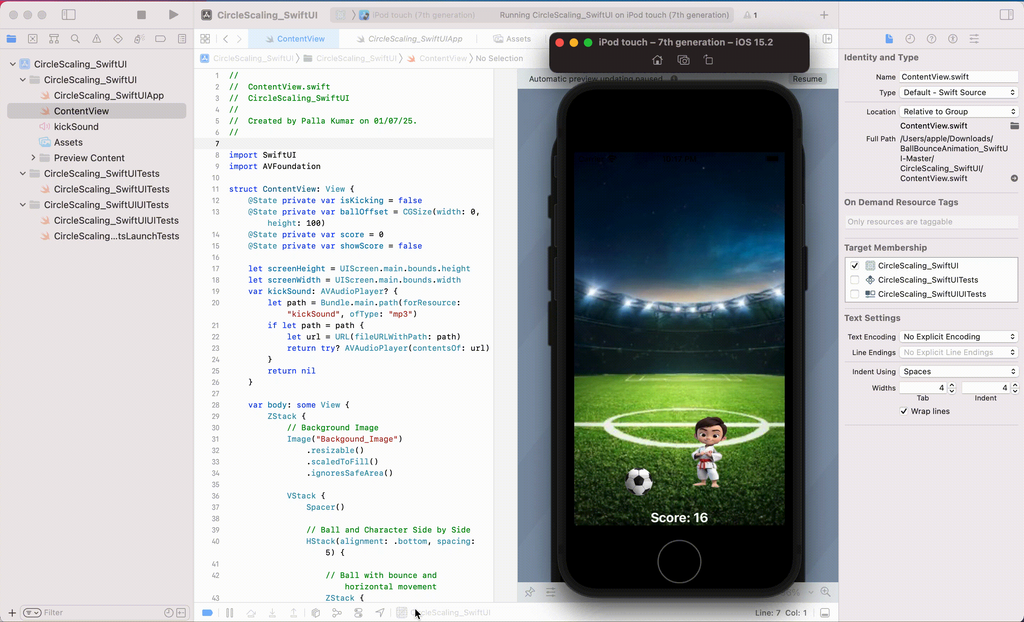1024x622 pixels.
Task: Open the Type dropdown Default - Swift Source
Action: click(x=959, y=92)
